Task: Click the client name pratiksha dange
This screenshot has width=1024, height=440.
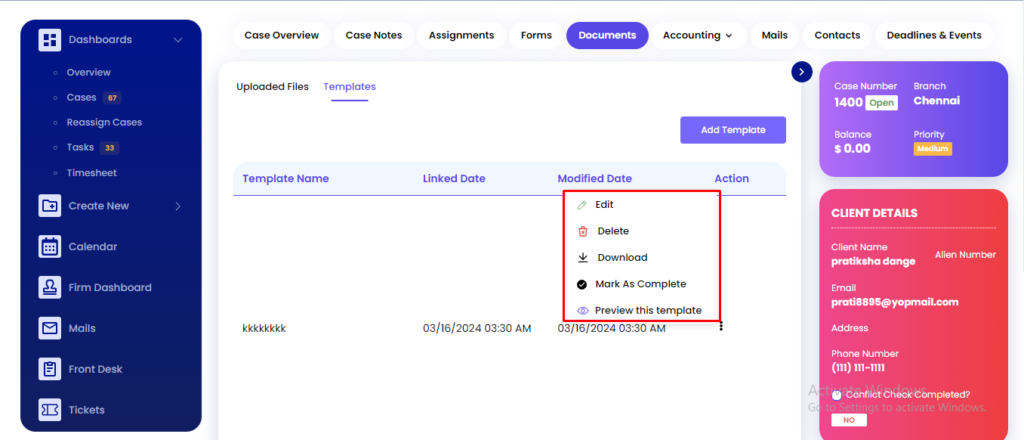Action: coord(873,261)
